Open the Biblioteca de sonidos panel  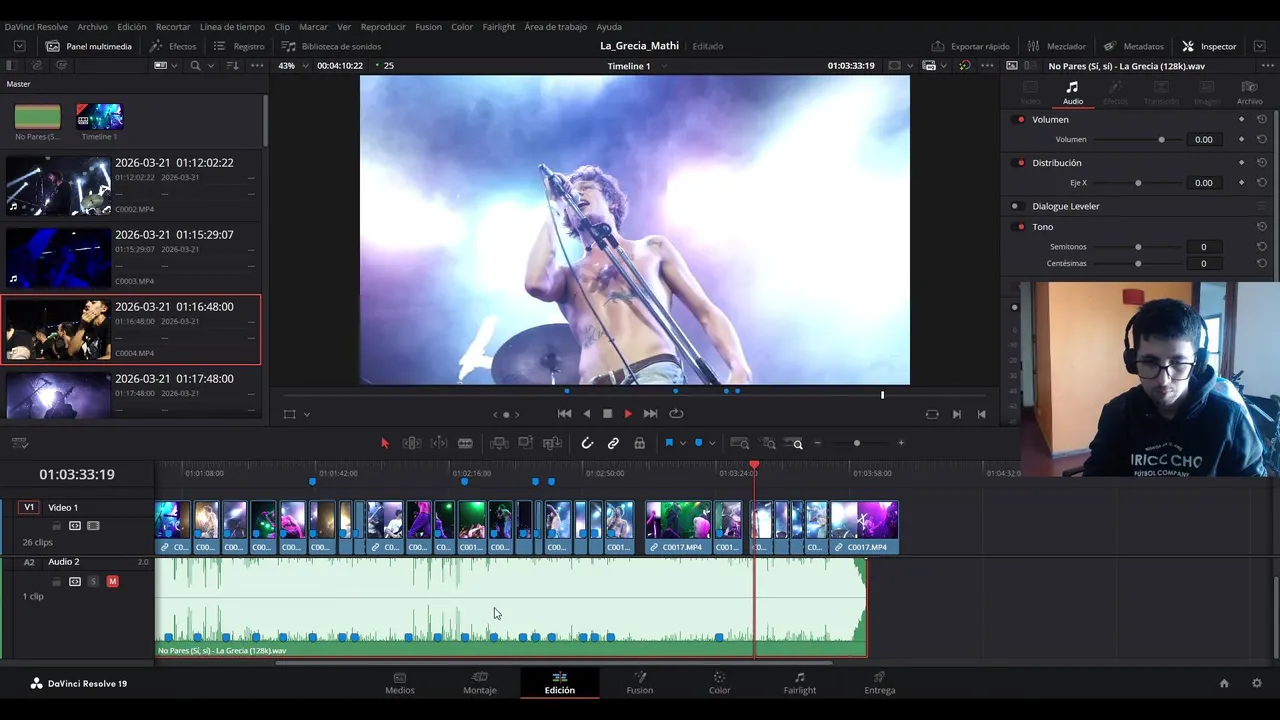coord(331,46)
